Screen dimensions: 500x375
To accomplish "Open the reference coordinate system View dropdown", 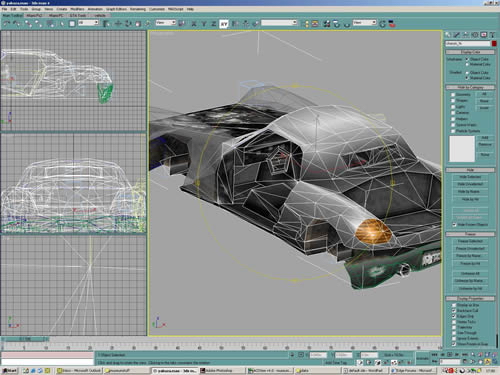I will point(166,23).
